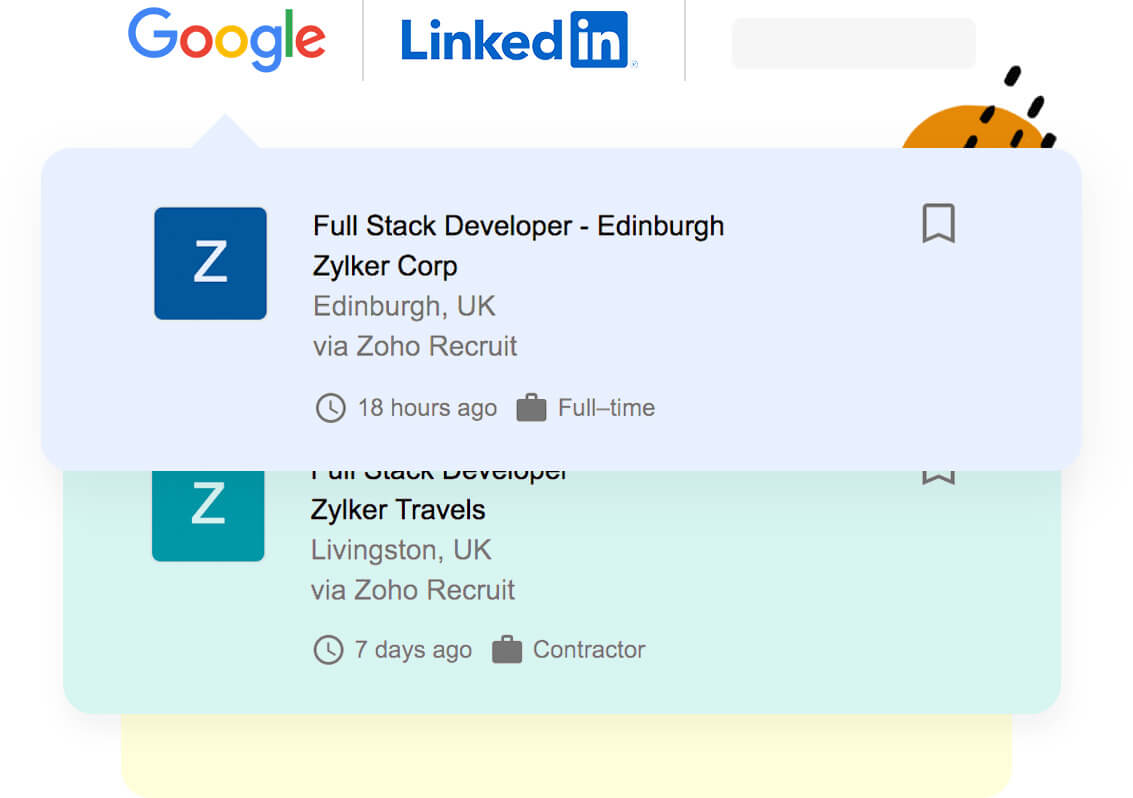
Task: Click the briefcase icon next to Contractor
Action: tap(507, 650)
